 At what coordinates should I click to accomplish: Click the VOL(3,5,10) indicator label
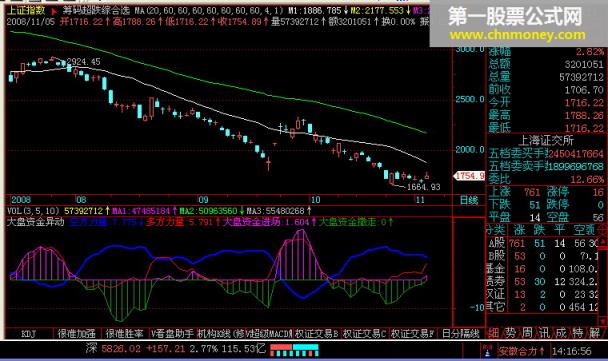pos(33,211)
